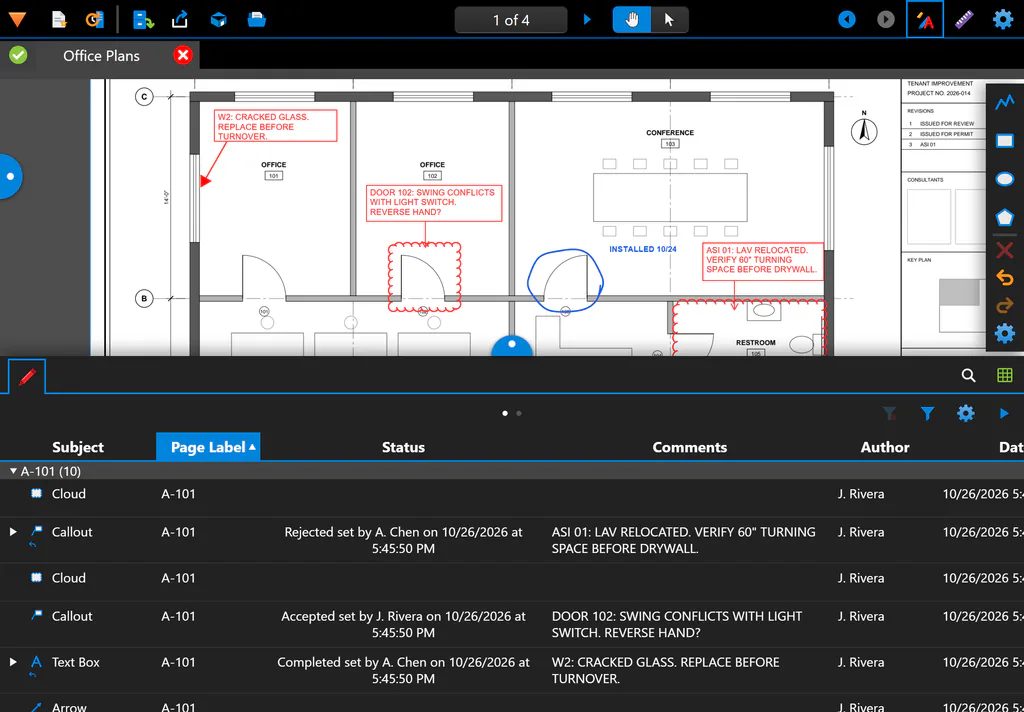Click the red X delete markup icon
This screenshot has height=712, width=1024.
(1004, 250)
